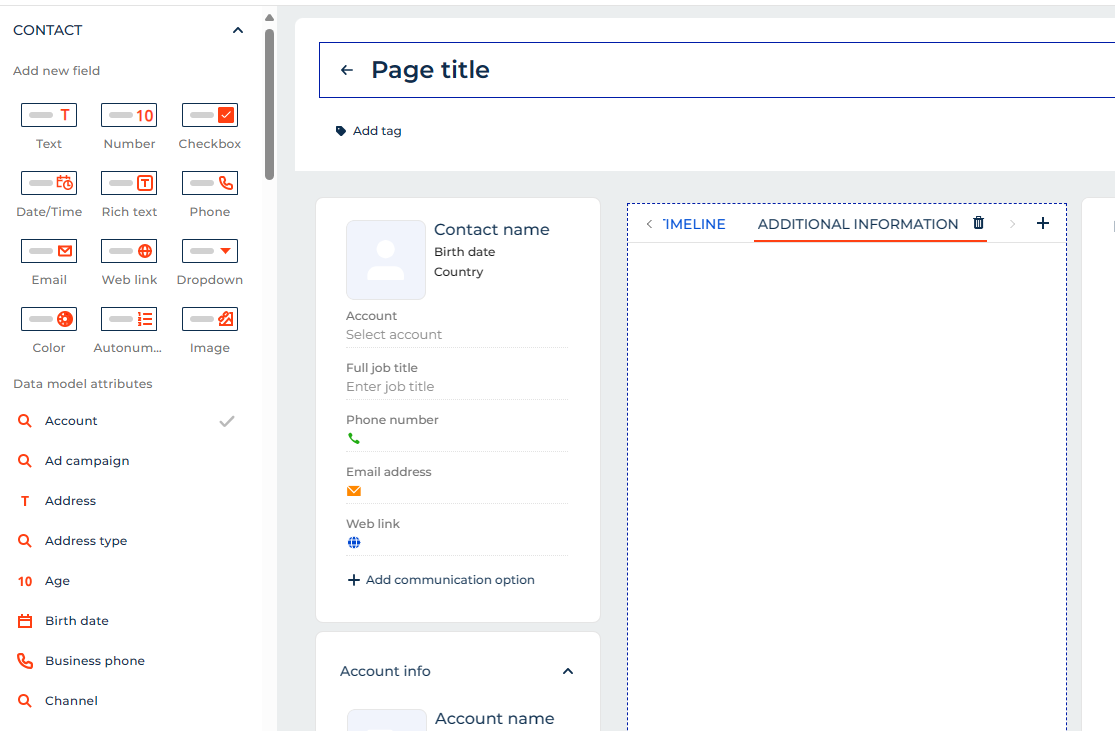Switch to the Timeline tab
Viewport: 1115px width, 731px height.
click(693, 224)
